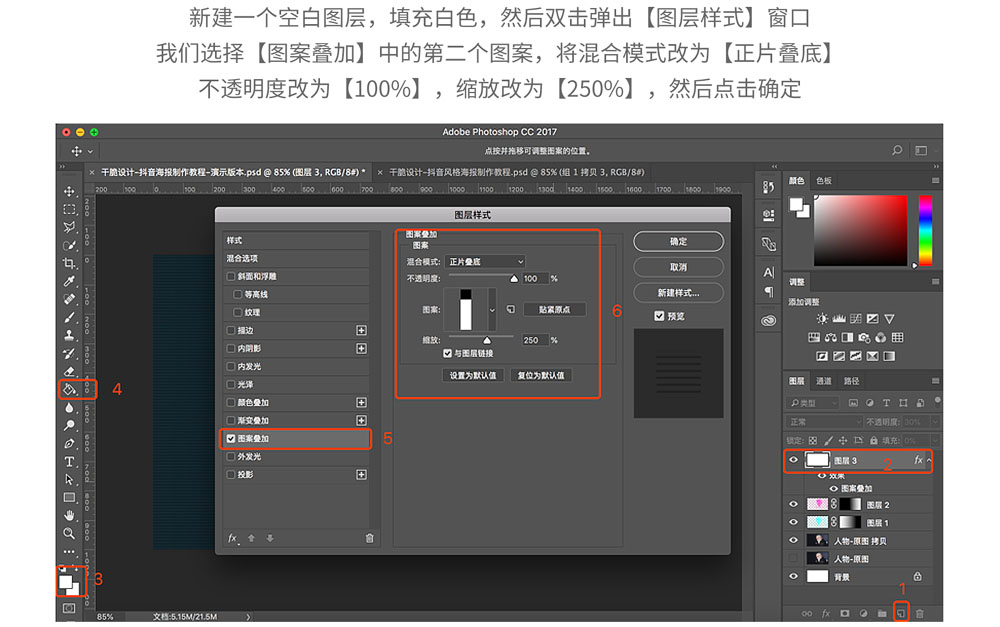Toggle the 与图层链接 checkbox
This screenshot has height=627, width=1000.
[x=448, y=353]
